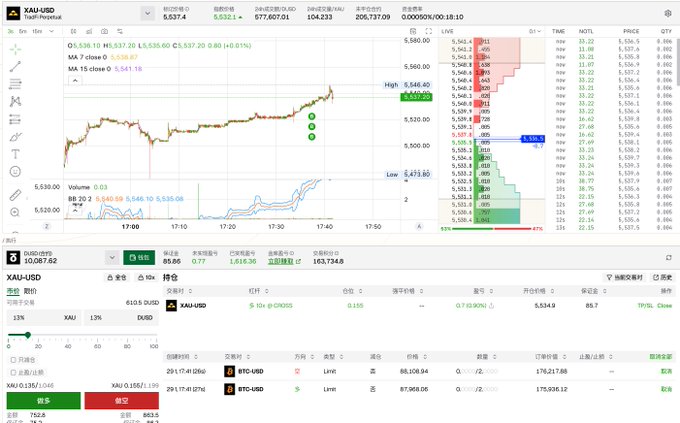This screenshot has height=423, width=680.
Task: Set order size slider to 60 mark
Action: coord(98,335)
